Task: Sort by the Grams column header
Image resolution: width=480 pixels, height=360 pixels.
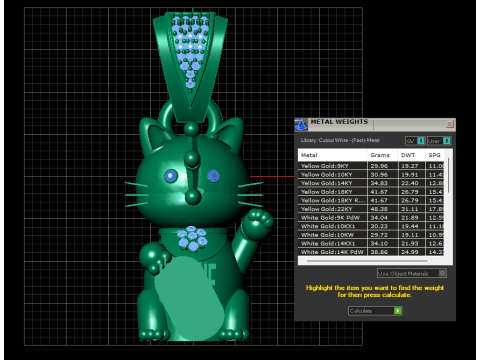Action: click(382, 155)
